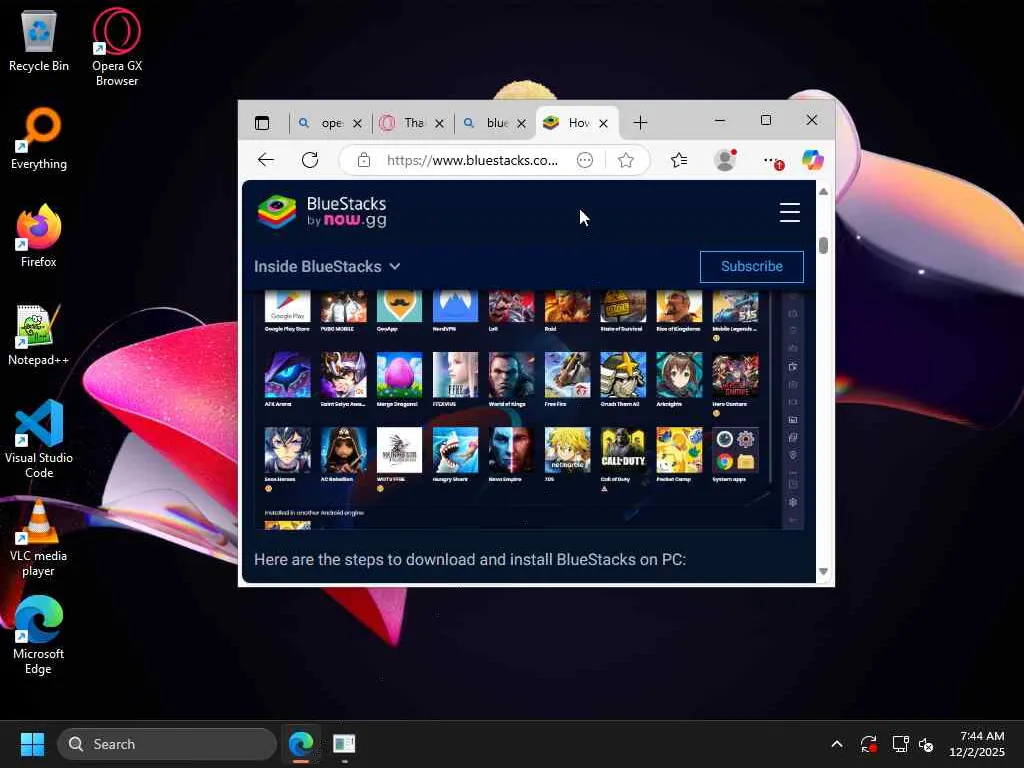Close the 'blue' tab
Screen dimensions: 1024x768
point(521,123)
